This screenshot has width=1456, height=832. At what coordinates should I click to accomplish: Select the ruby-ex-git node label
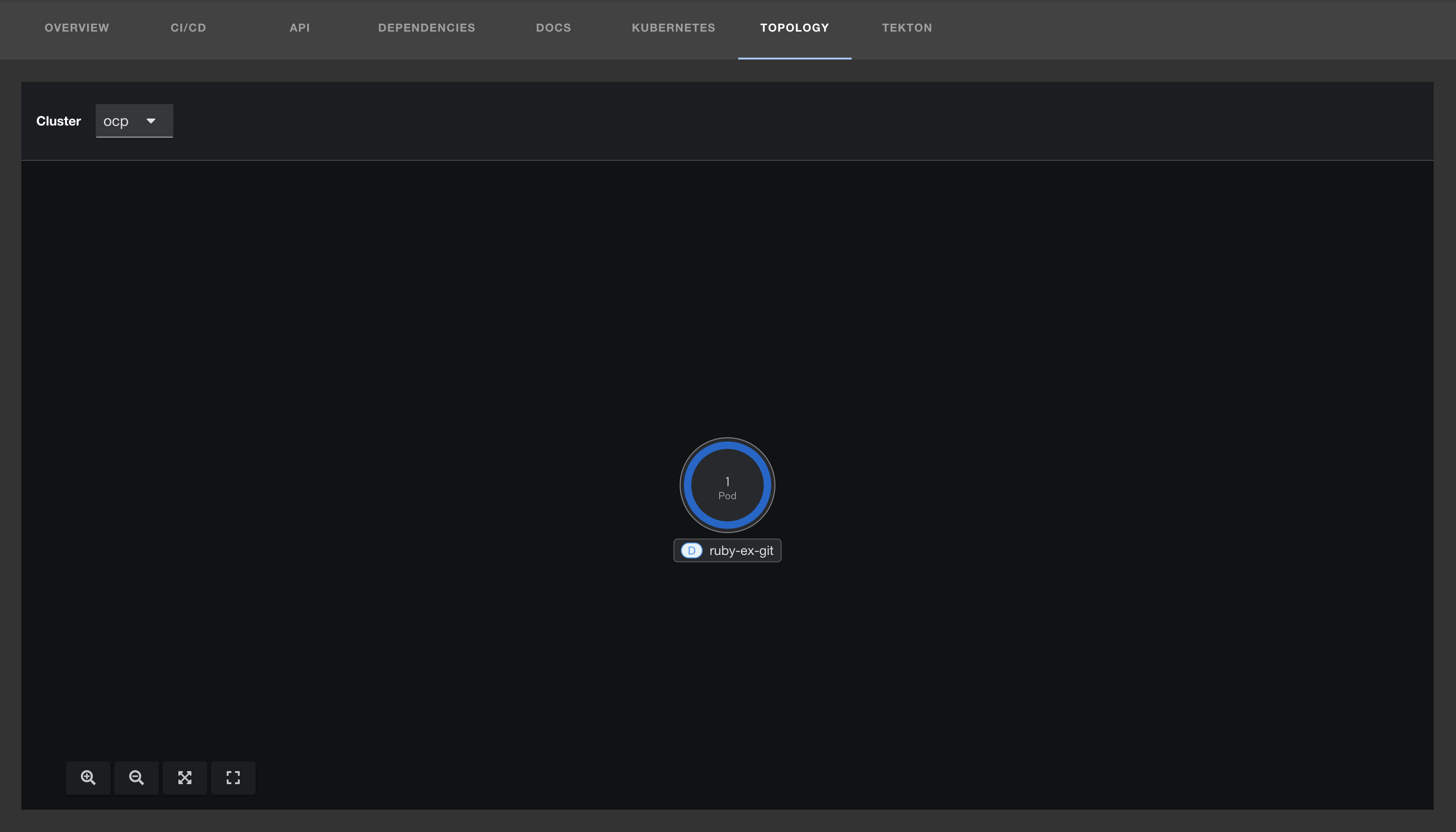click(741, 550)
